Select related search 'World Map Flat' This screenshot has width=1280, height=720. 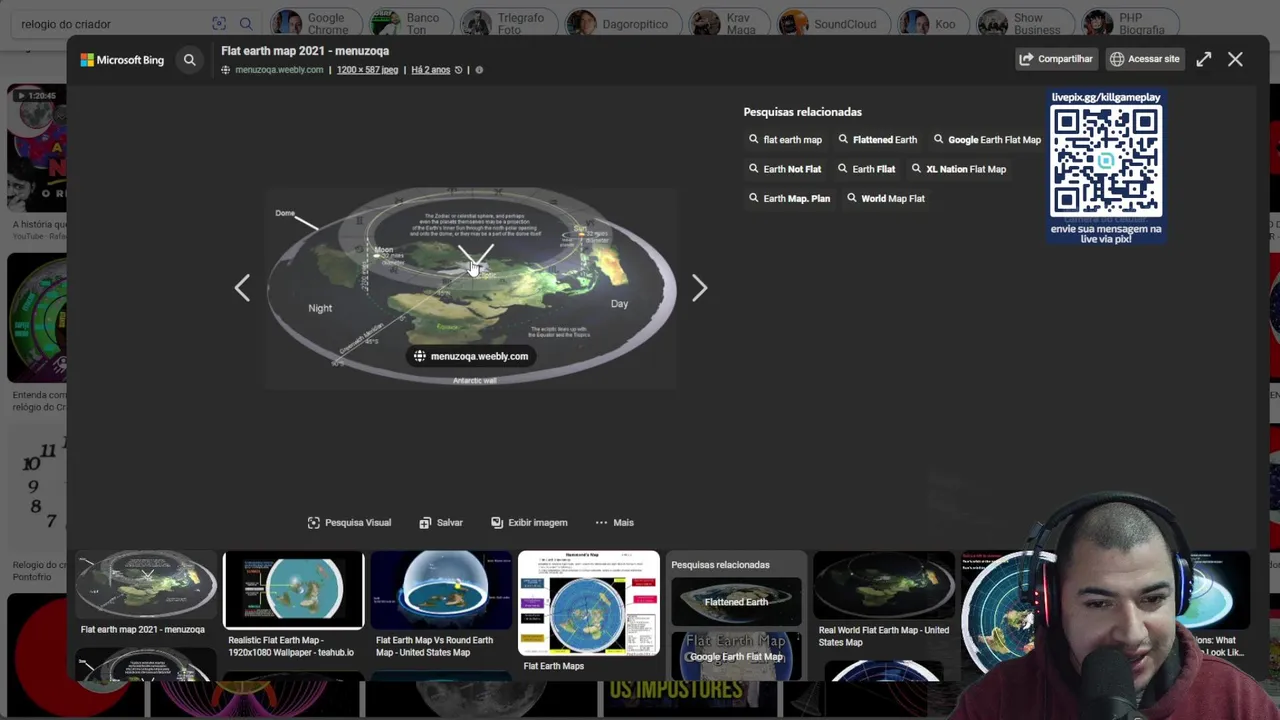(885, 198)
